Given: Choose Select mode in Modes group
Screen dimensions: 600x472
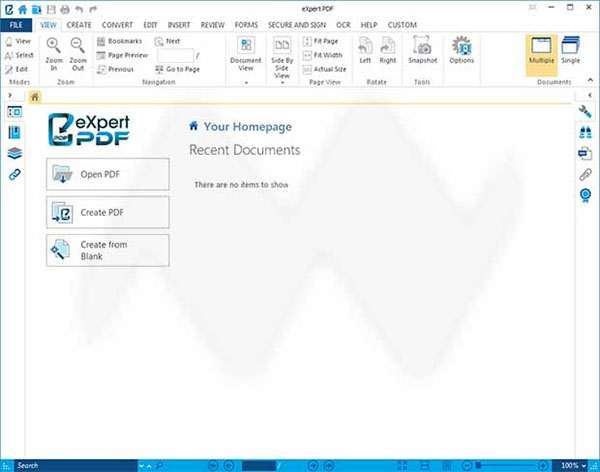Looking at the screenshot, I should [x=19, y=55].
